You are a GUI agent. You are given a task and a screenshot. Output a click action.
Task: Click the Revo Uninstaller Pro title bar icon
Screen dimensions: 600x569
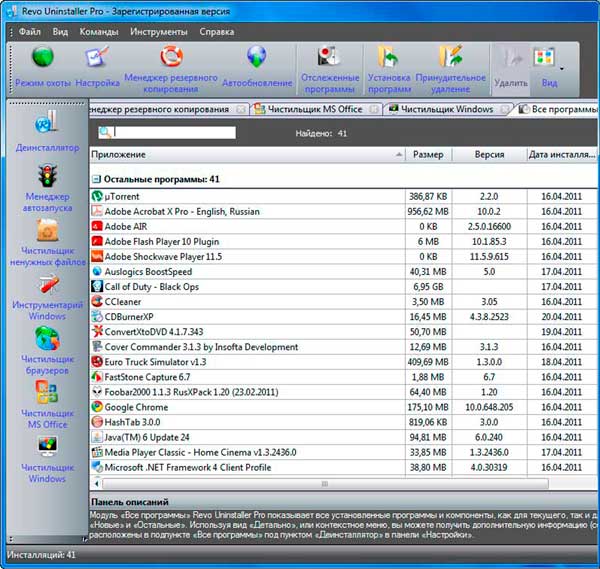pyautogui.click(x=11, y=11)
